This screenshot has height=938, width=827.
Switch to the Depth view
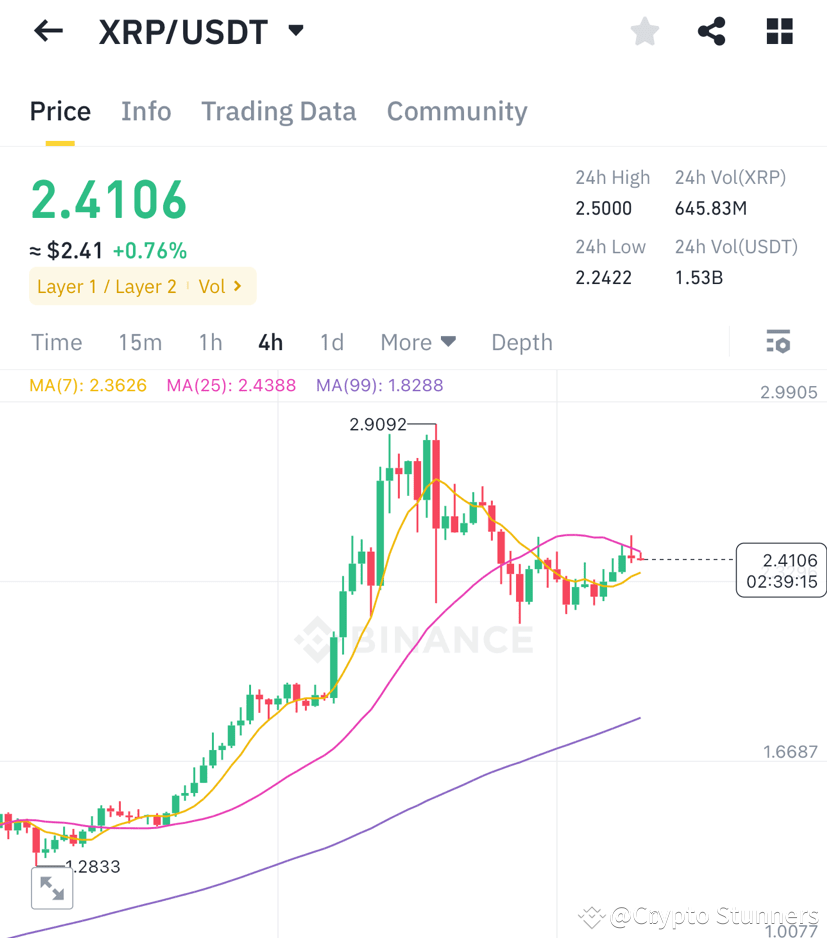click(x=521, y=342)
